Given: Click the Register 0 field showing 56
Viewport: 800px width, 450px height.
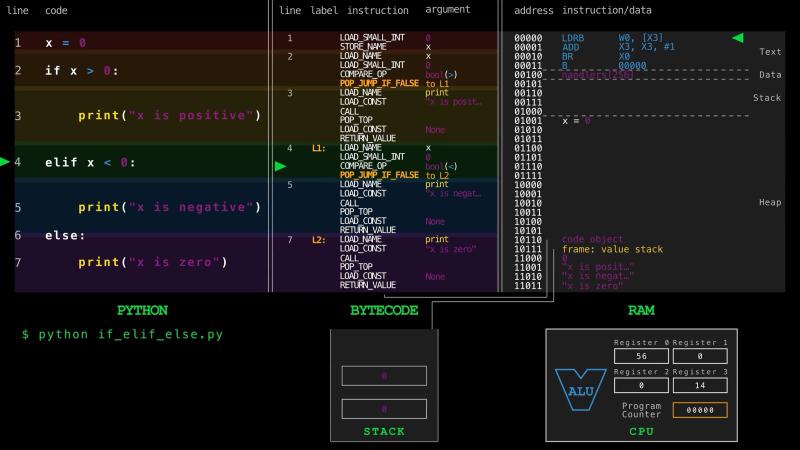Looking at the screenshot, I should [x=641, y=356].
